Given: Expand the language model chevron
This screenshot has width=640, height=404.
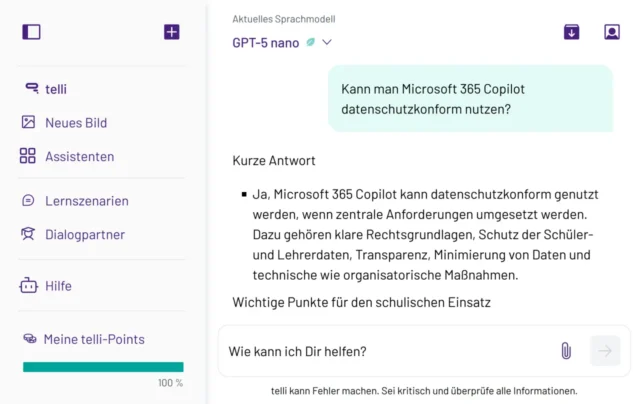Looking at the screenshot, I should click(327, 42).
